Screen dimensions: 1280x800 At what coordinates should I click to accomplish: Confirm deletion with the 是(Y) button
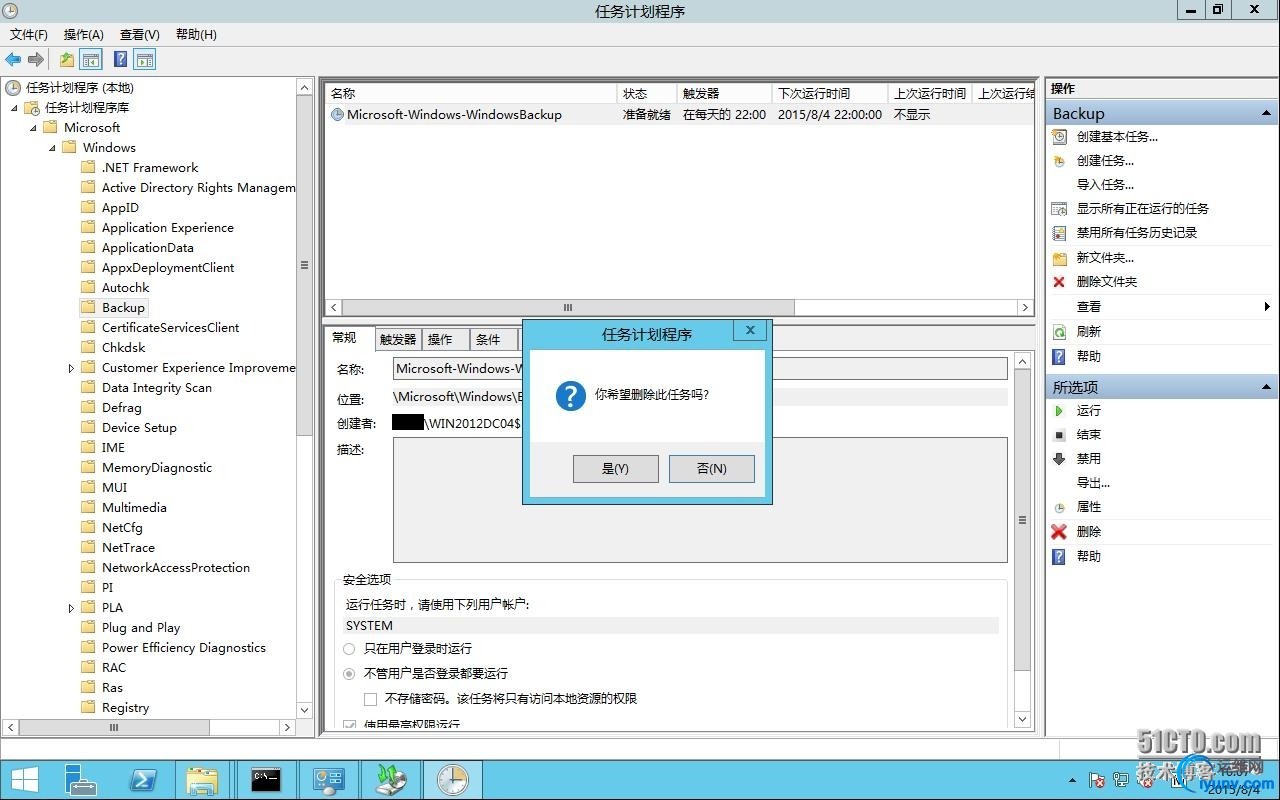[x=616, y=469]
